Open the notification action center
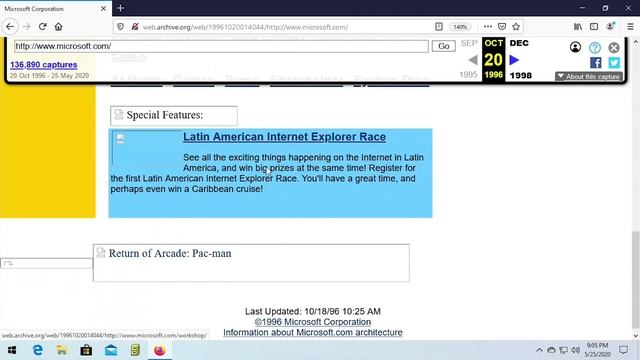This screenshot has width=640, height=360. [x=623, y=350]
